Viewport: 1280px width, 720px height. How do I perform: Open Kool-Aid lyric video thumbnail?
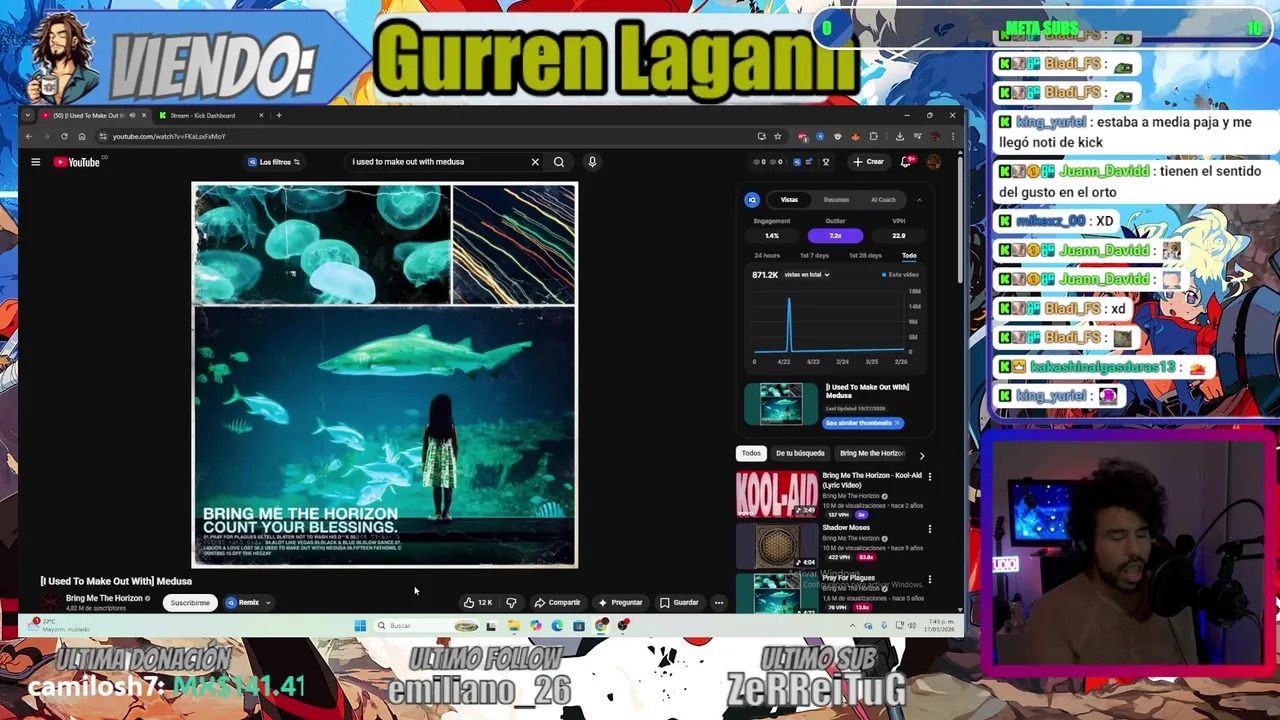point(777,494)
